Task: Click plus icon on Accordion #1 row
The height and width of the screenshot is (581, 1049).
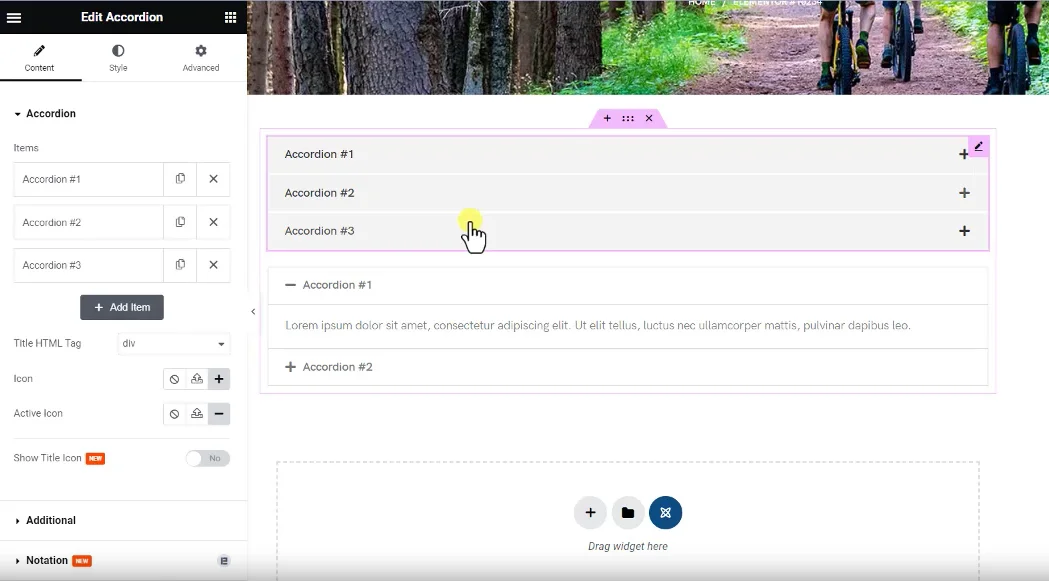Action: click(x=963, y=155)
